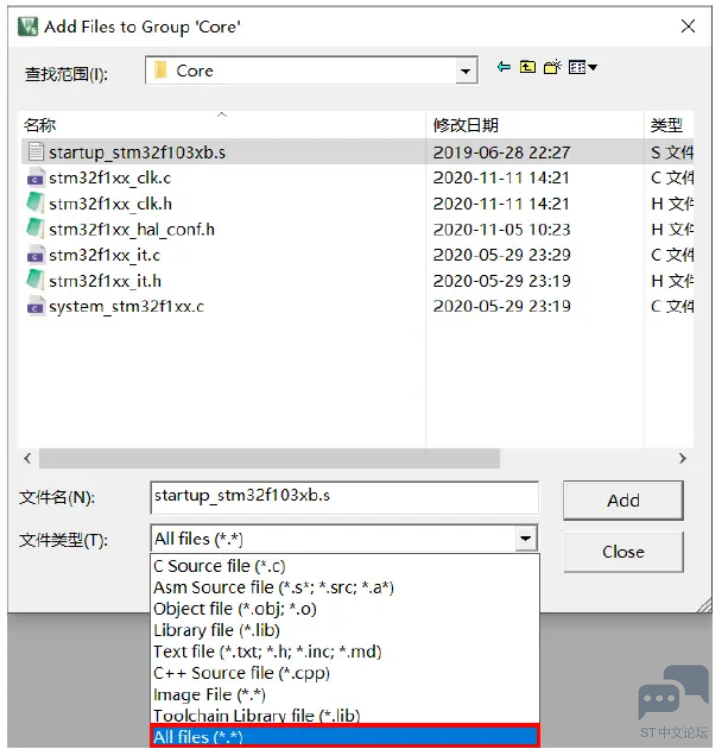The width and height of the screenshot is (717, 748).
Task: Select file stm32f1xx_clk.h
Action: tap(110, 204)
